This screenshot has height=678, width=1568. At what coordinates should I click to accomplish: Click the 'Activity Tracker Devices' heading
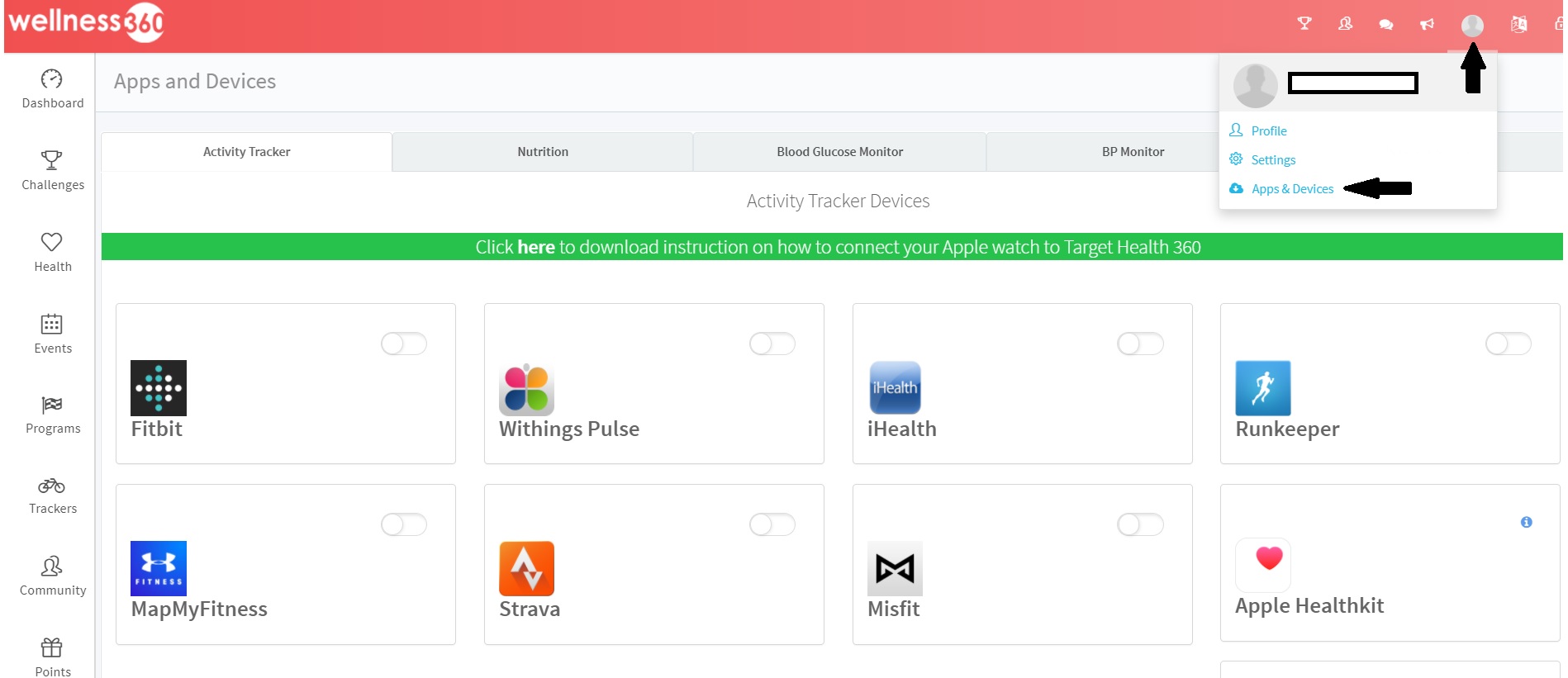(838, 201)
